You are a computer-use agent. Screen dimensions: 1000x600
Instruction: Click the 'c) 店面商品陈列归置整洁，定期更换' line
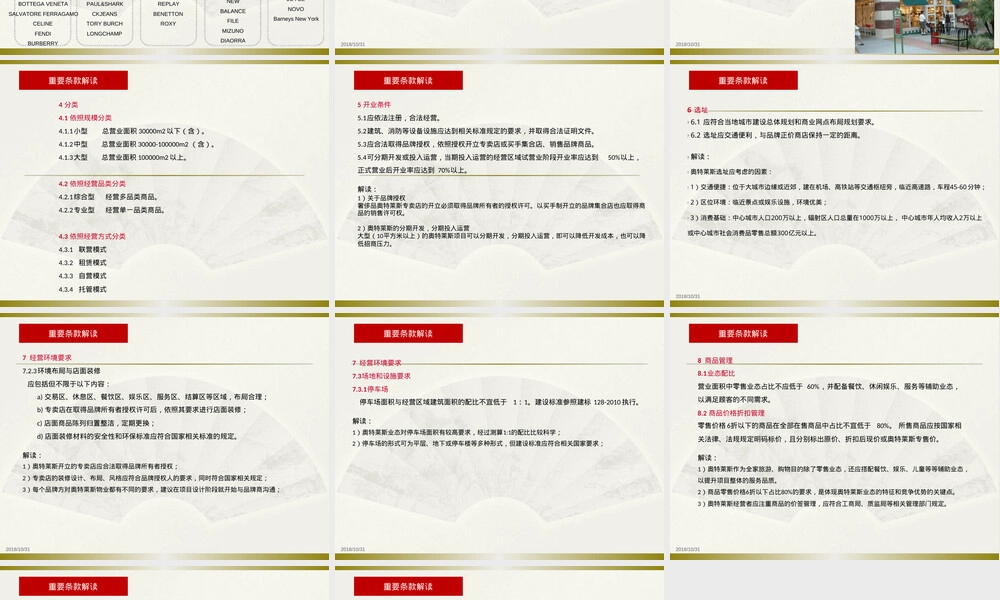[x=96, y=423]
